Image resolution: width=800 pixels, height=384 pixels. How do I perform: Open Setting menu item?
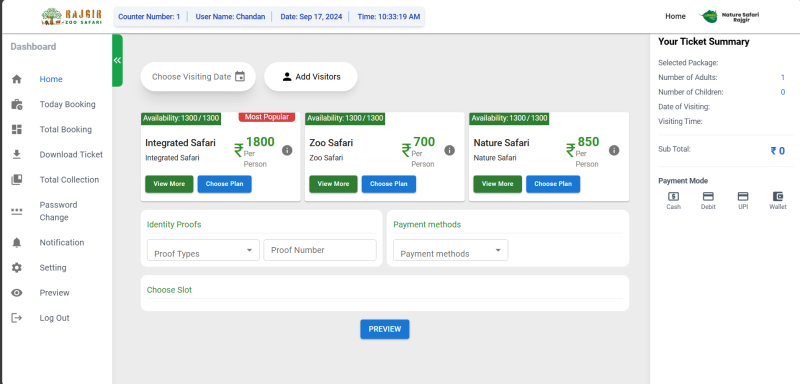53,268
